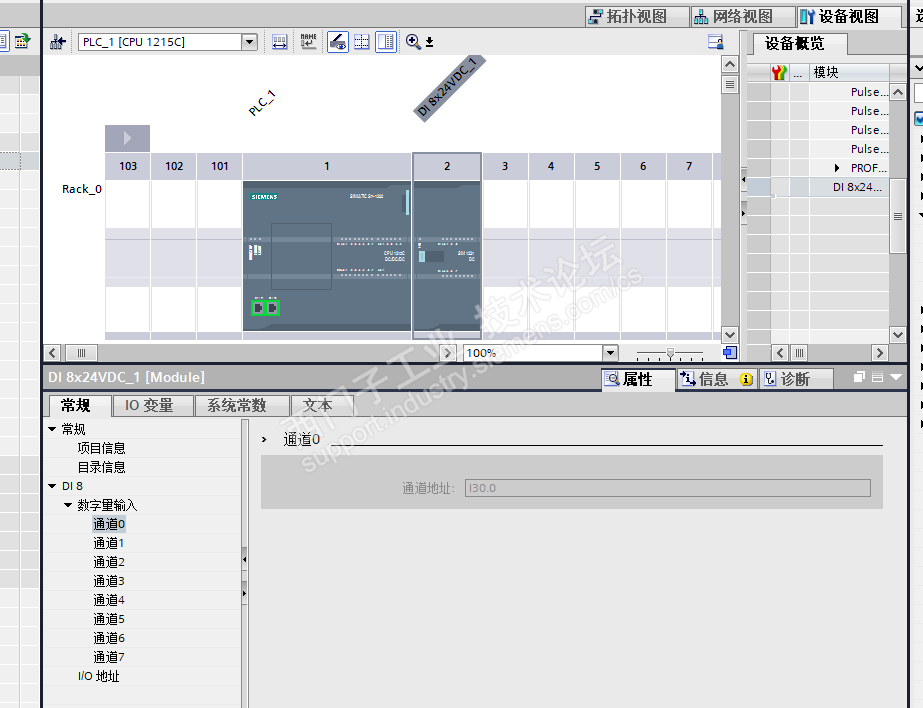Open the 属性 inspector tab

point(638,380)
